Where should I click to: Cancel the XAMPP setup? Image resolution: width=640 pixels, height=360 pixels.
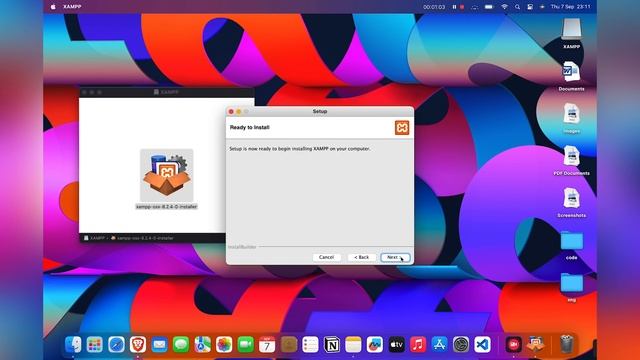tap(327, 257)
